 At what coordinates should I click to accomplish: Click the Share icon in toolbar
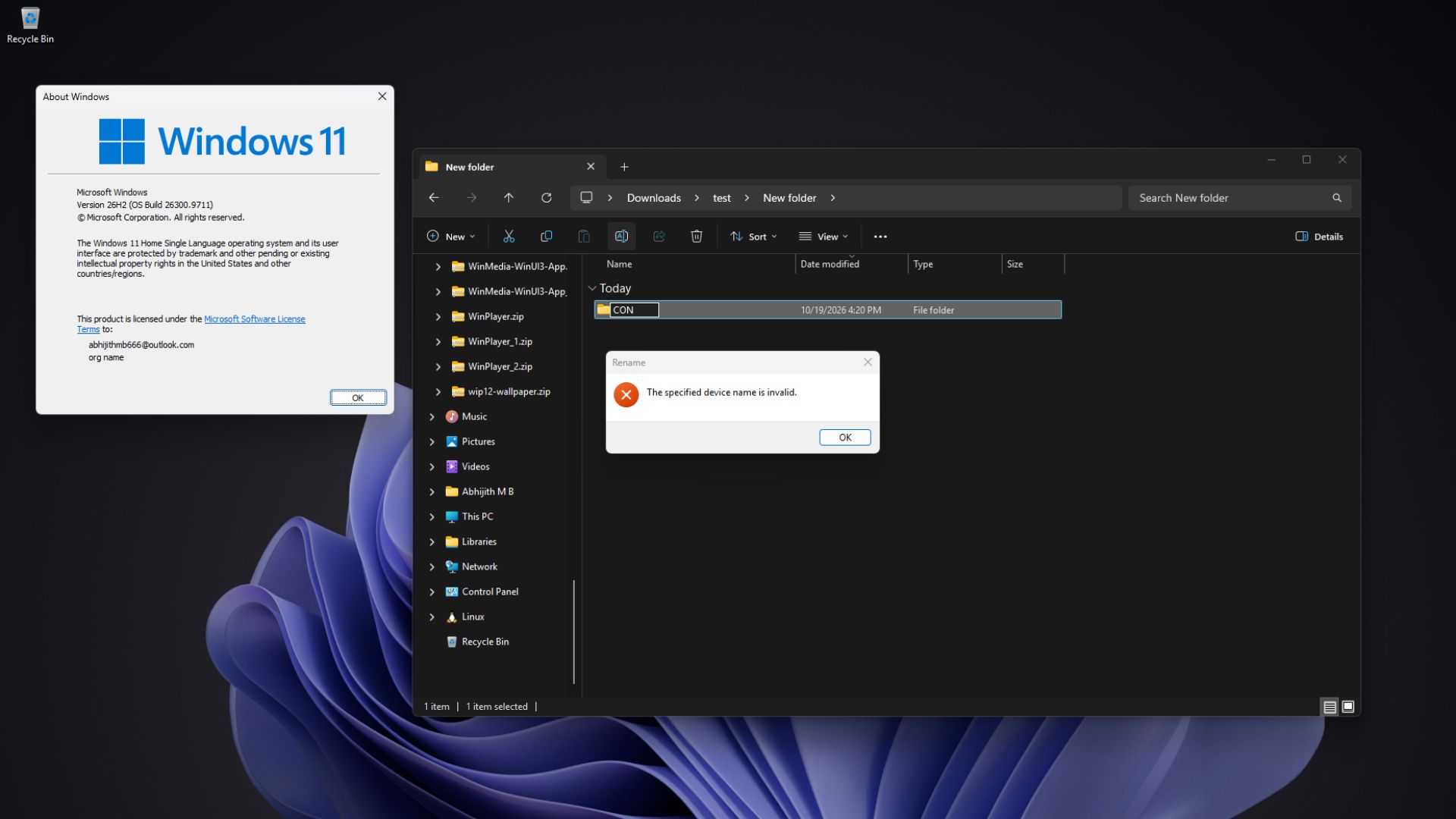coord(659,237)
